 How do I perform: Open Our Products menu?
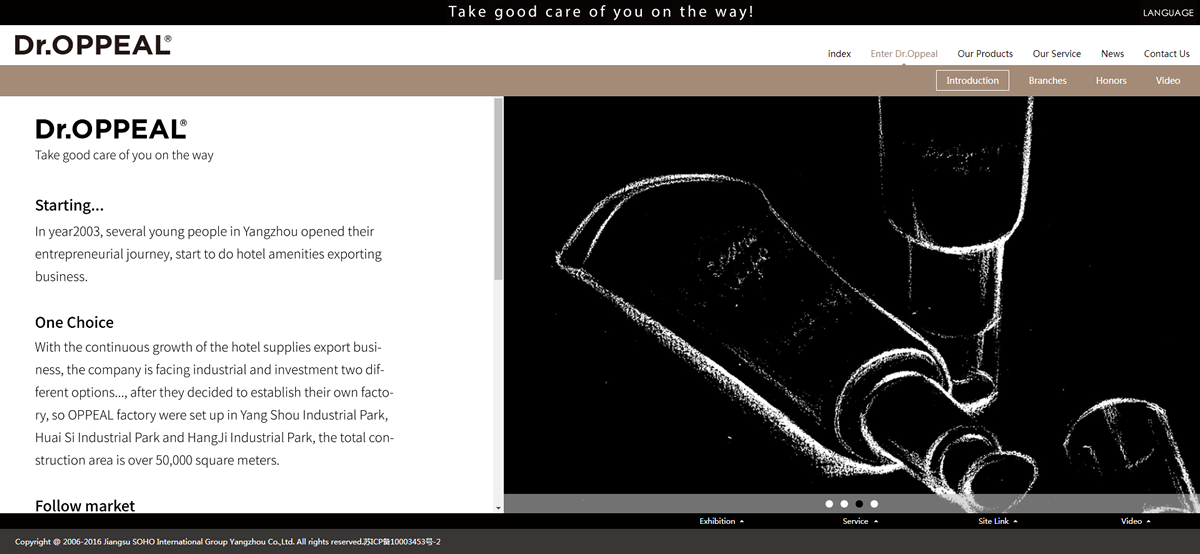tap(985, 54)
